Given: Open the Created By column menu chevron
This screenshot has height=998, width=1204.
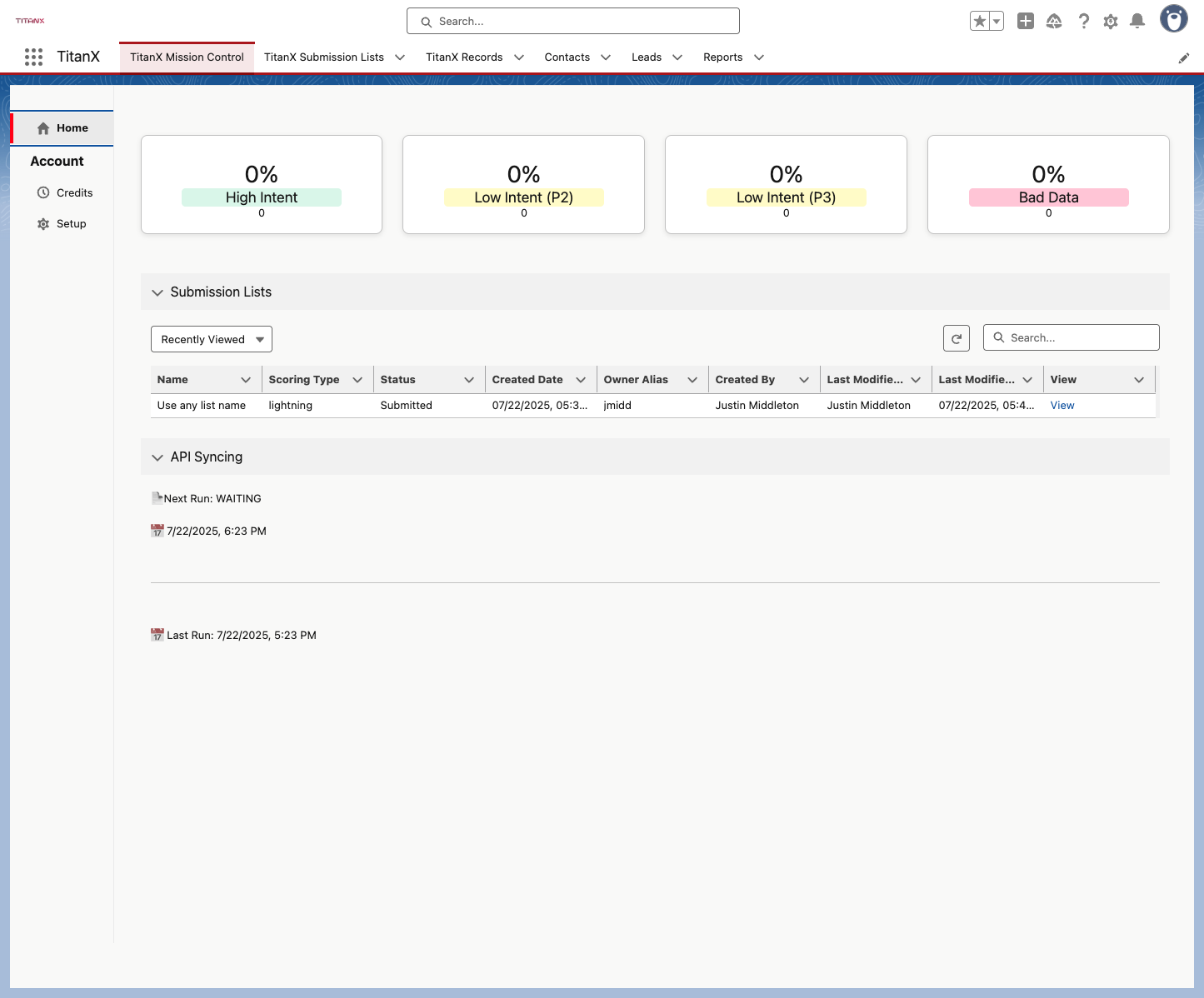Looking at the screenshot, I should (804, 380).
